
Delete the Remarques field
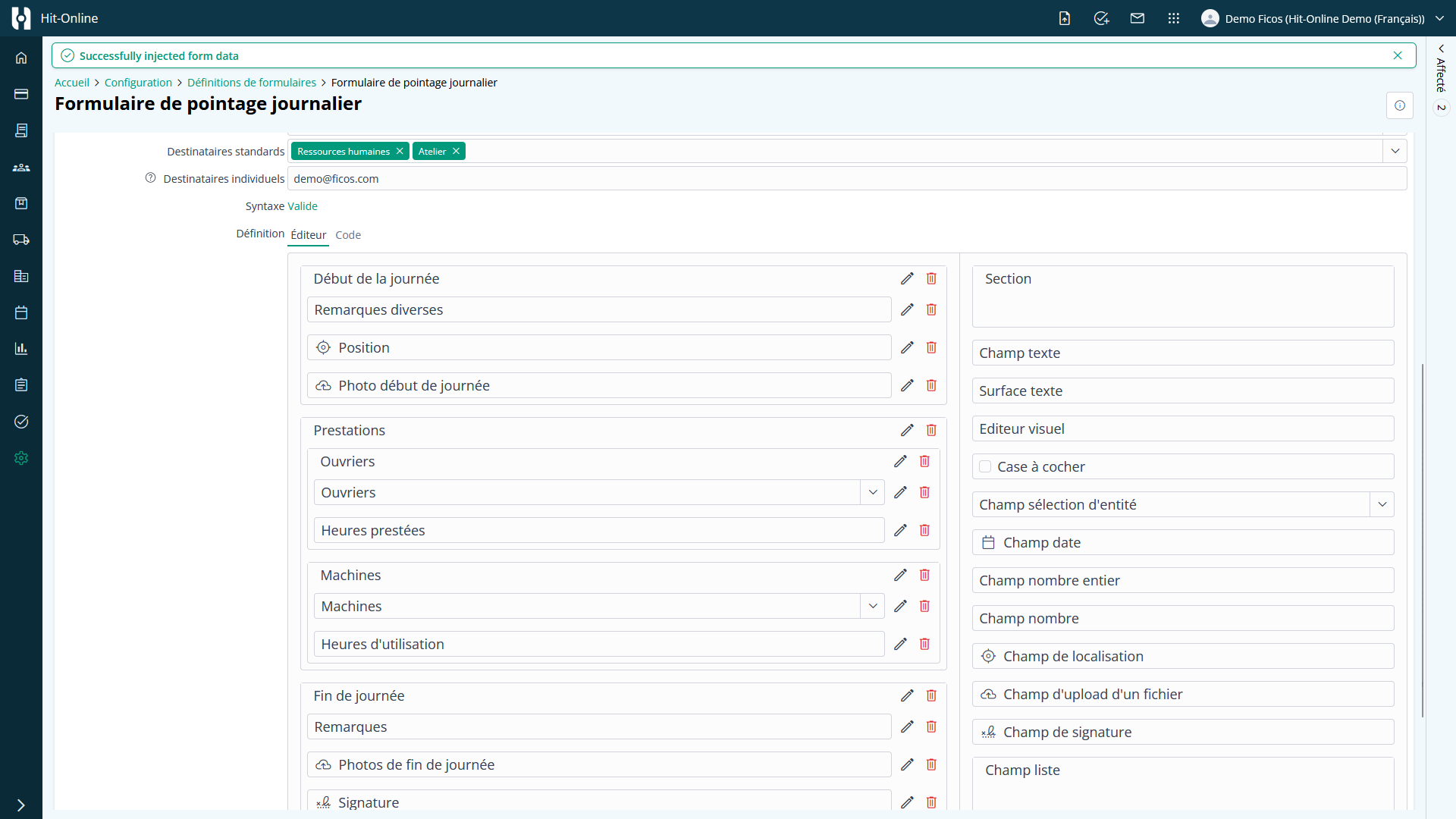(x=931, y=727)
